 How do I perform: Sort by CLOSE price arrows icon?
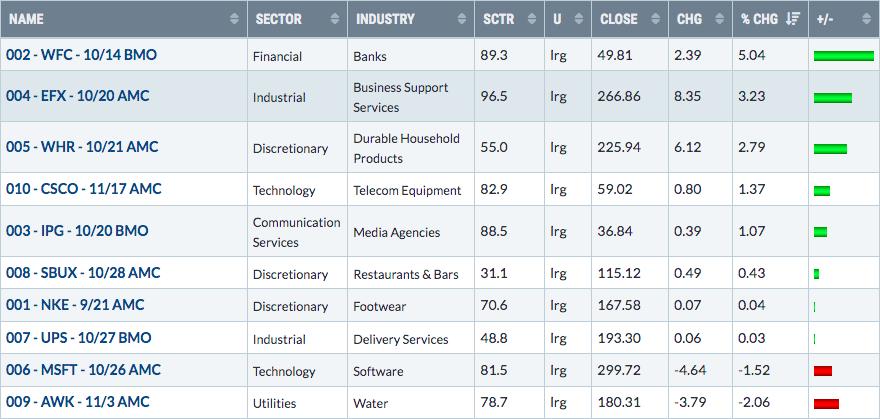[656, 19]
